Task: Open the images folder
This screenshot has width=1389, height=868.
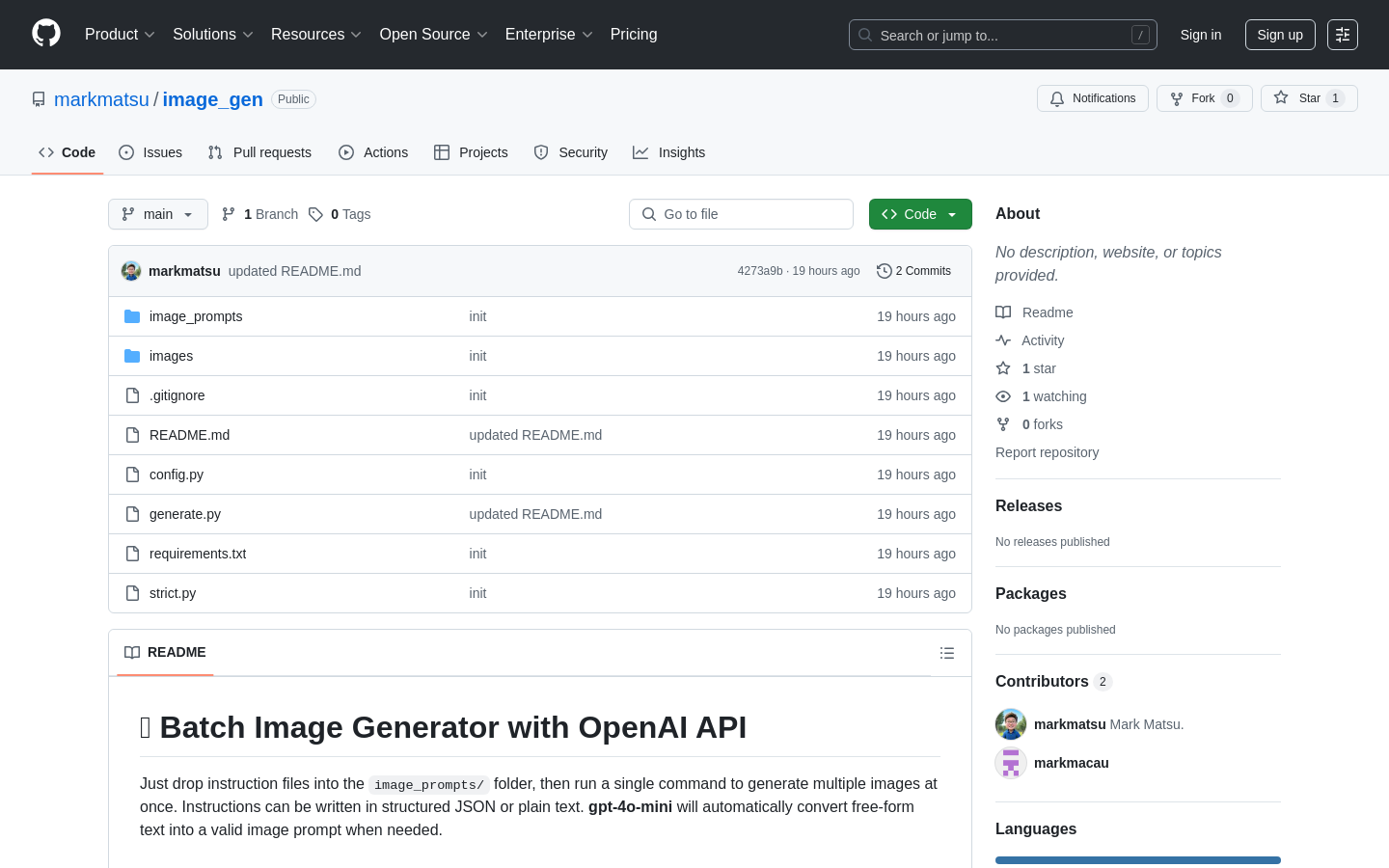Action: tap(171, 356)
